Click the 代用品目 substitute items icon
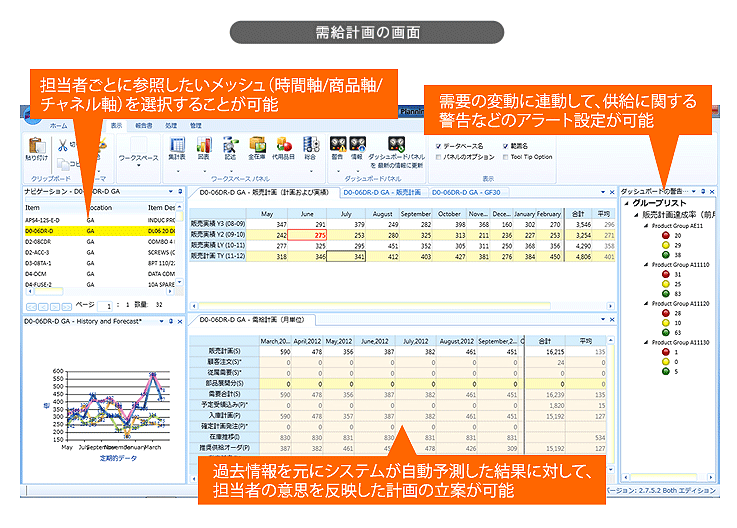 [x=284, y=149]
